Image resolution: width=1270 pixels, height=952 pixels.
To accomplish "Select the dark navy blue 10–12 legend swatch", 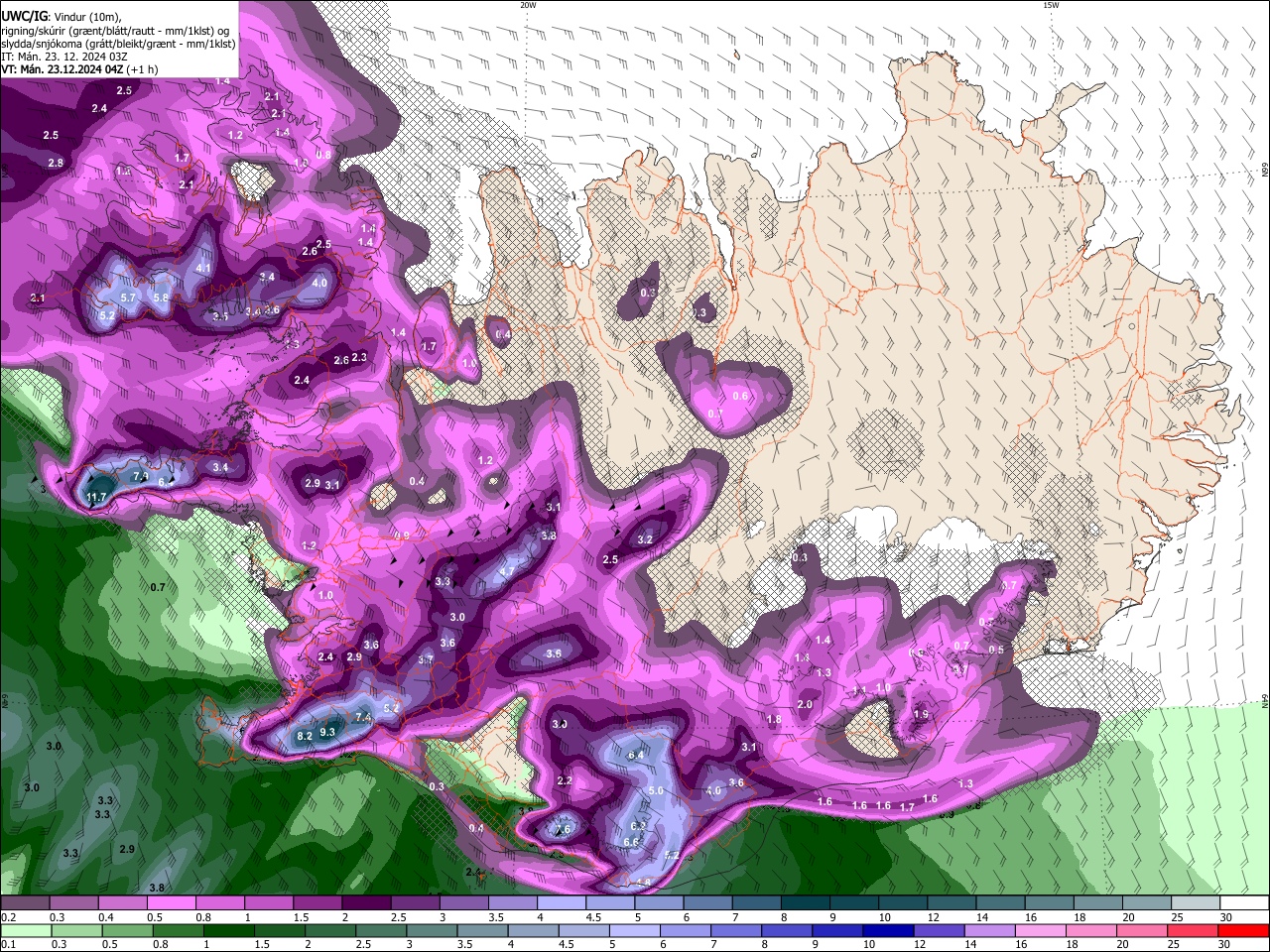I will click(886, 930).
